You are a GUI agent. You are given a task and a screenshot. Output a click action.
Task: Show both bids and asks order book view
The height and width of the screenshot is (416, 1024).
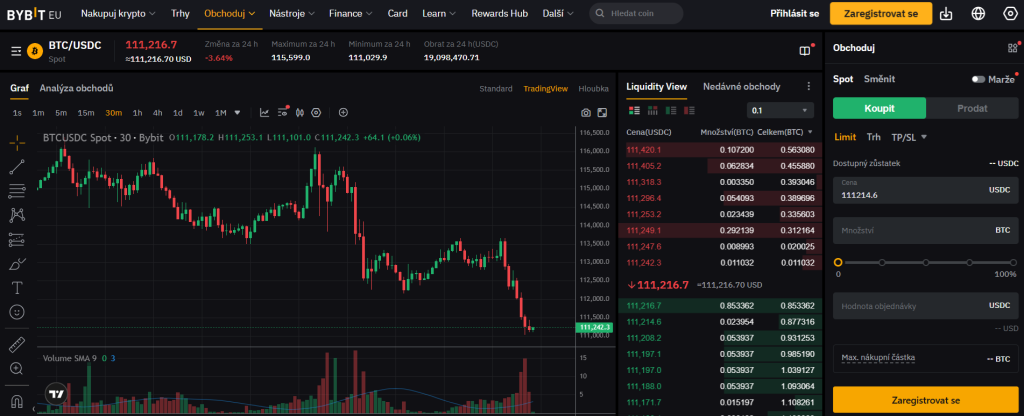pos(634,110)
